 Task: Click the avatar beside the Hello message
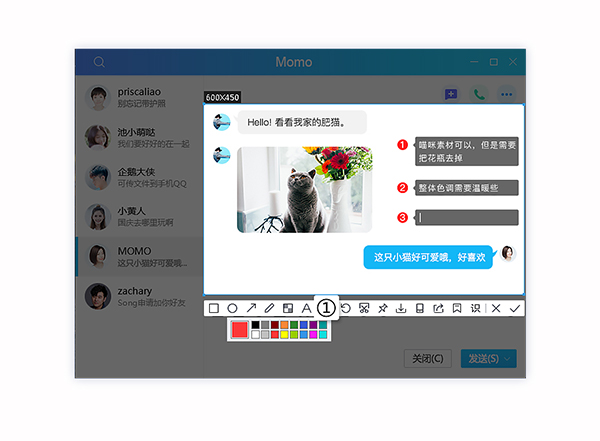pyautogui.click(x=222, y=122)
